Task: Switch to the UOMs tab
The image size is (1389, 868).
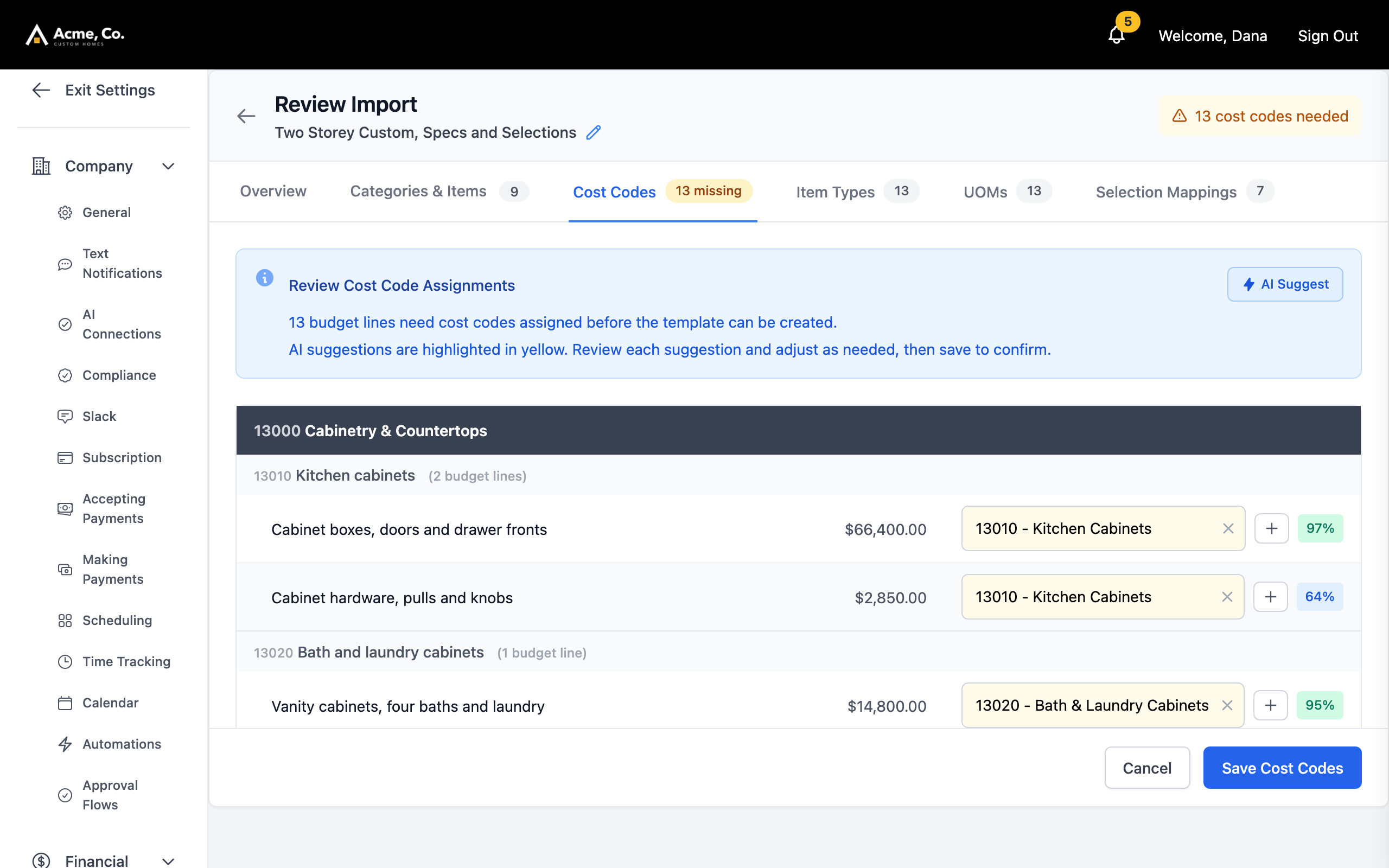Action: 1008,192
